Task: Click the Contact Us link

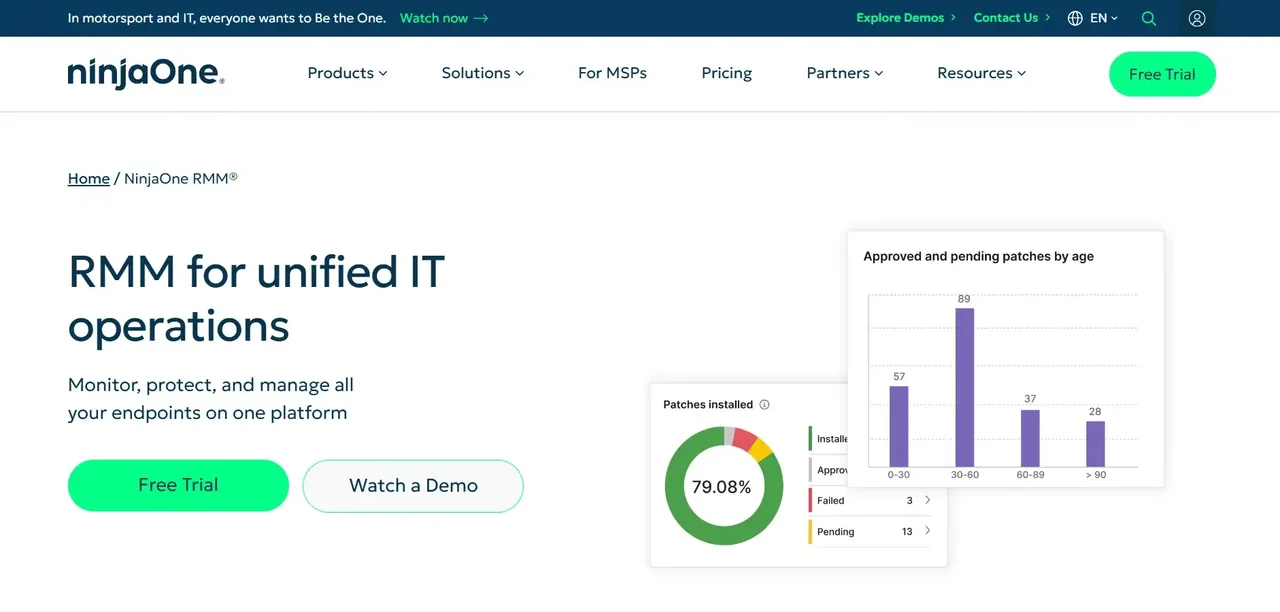Action: point(1012,18)
